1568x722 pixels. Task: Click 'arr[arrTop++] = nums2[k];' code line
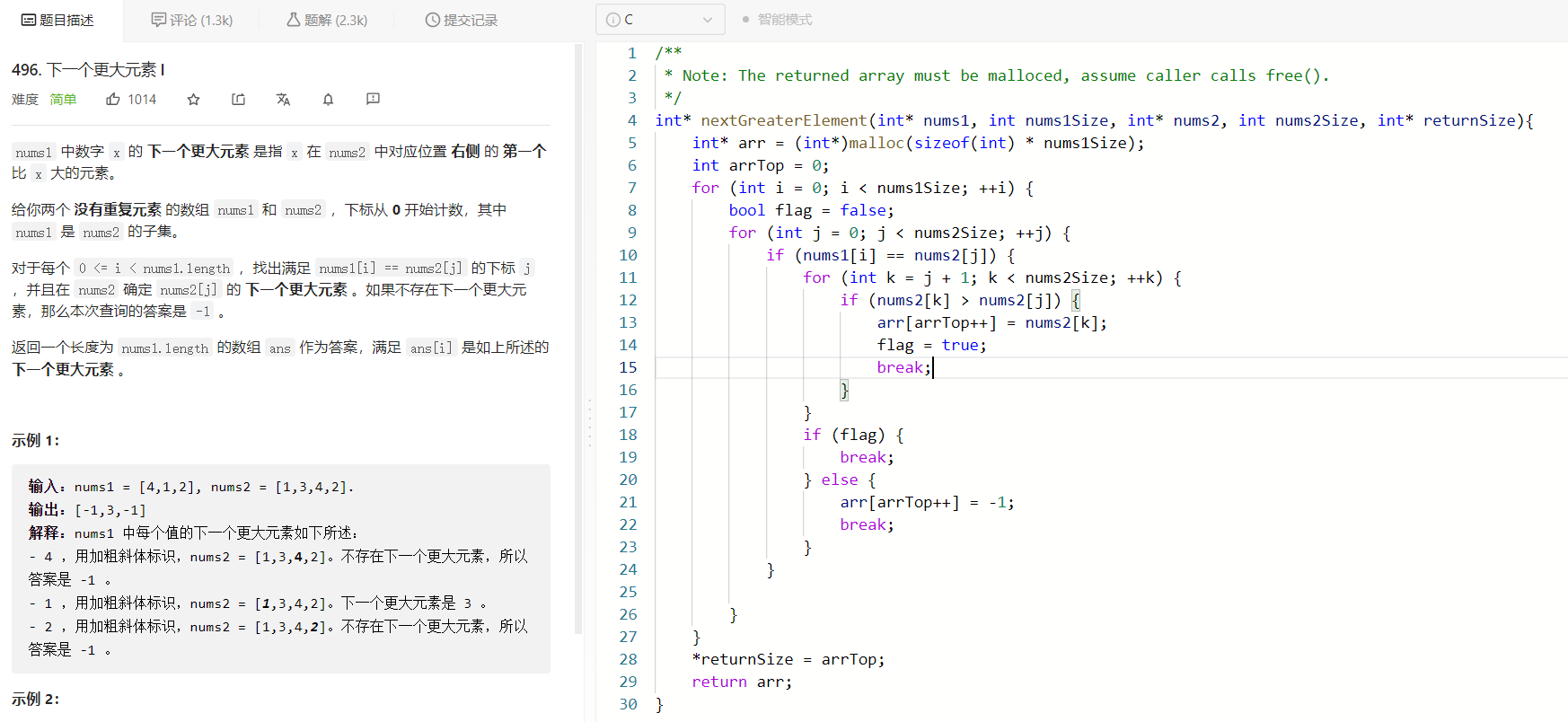992,322
